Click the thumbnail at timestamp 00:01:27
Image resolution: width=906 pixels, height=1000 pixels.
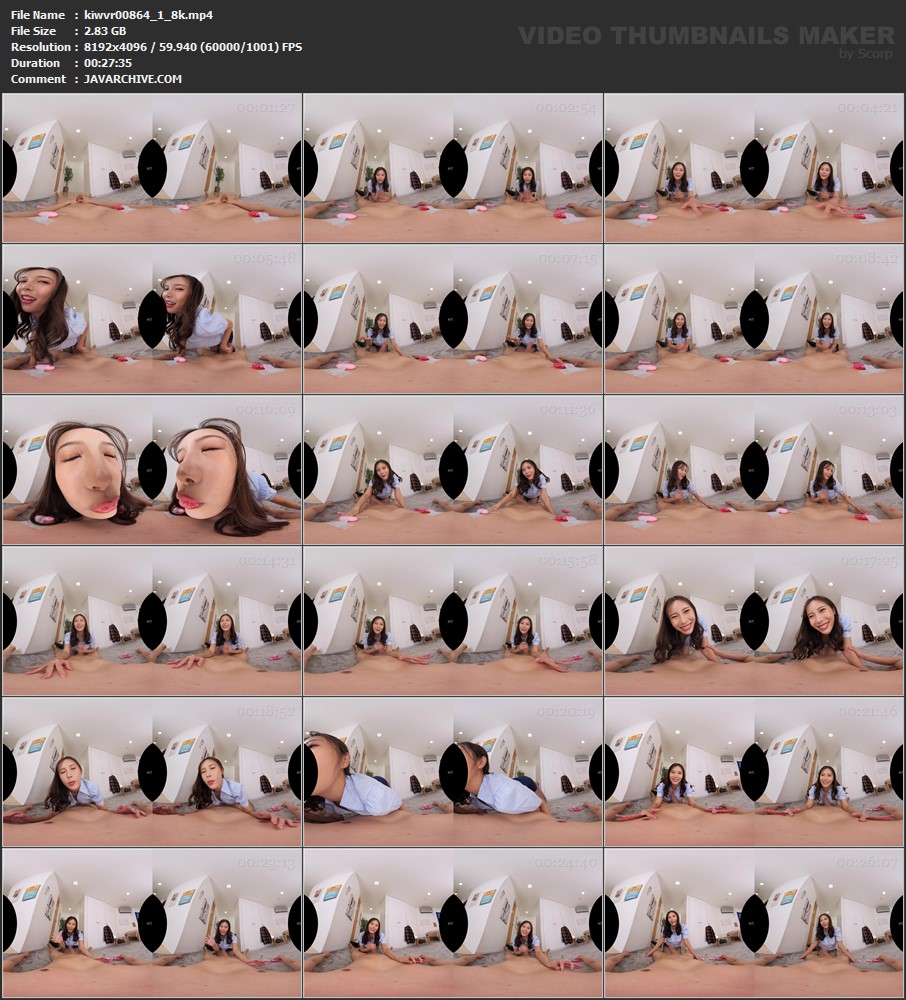(152, 168)
